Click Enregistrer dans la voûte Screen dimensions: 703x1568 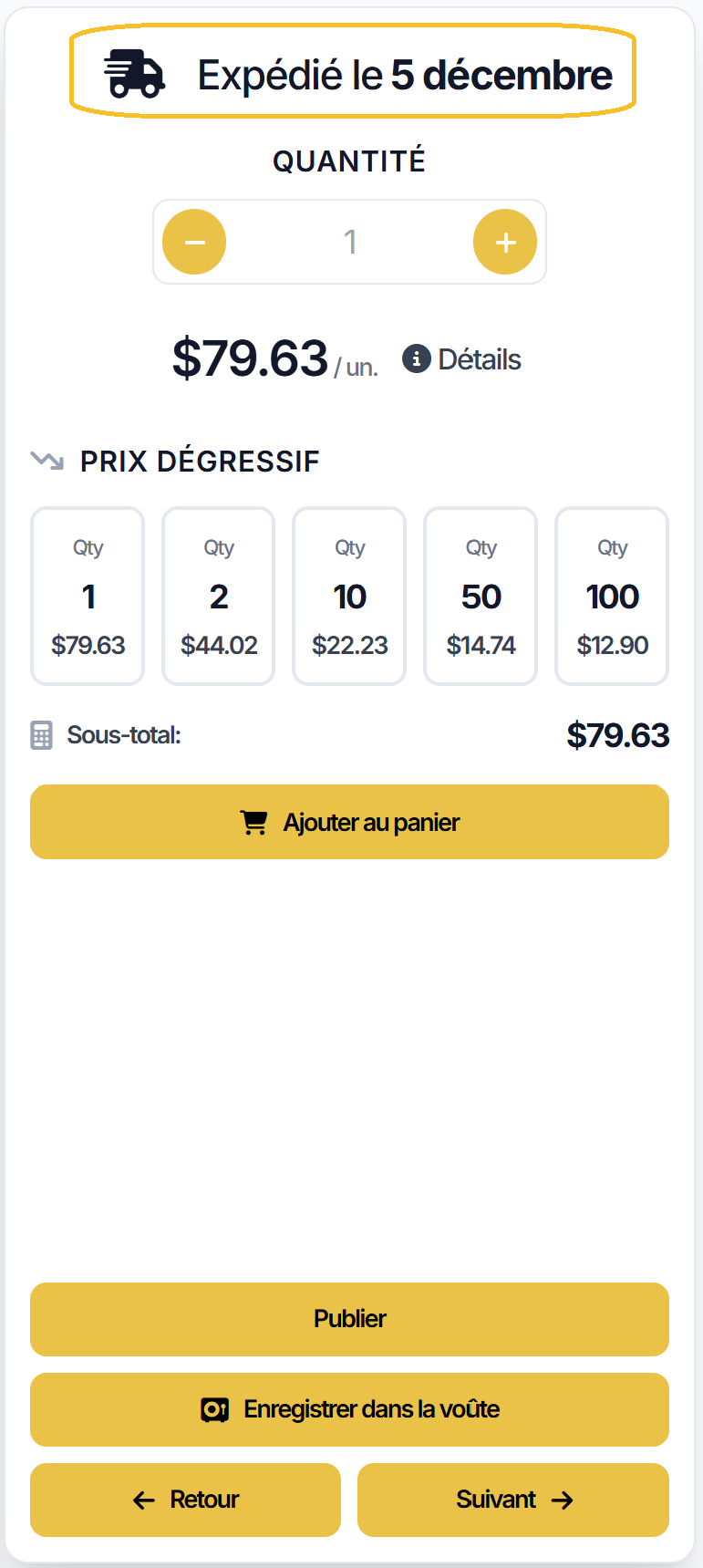click(349, 1409)
